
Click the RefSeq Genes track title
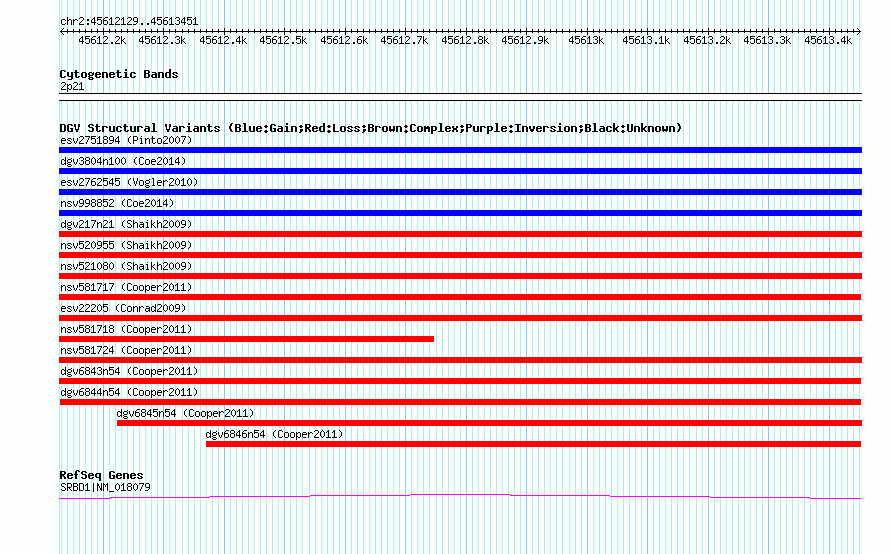101,475
